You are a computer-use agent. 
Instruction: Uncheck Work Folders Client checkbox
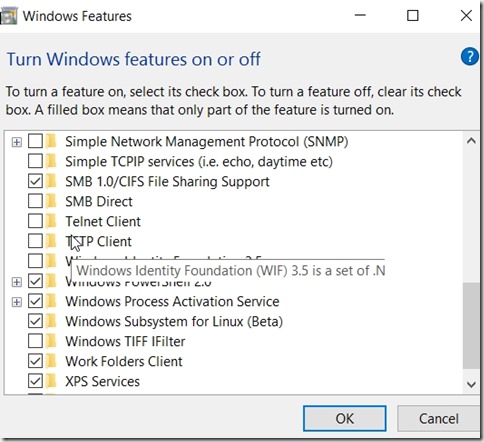(35, 361)
